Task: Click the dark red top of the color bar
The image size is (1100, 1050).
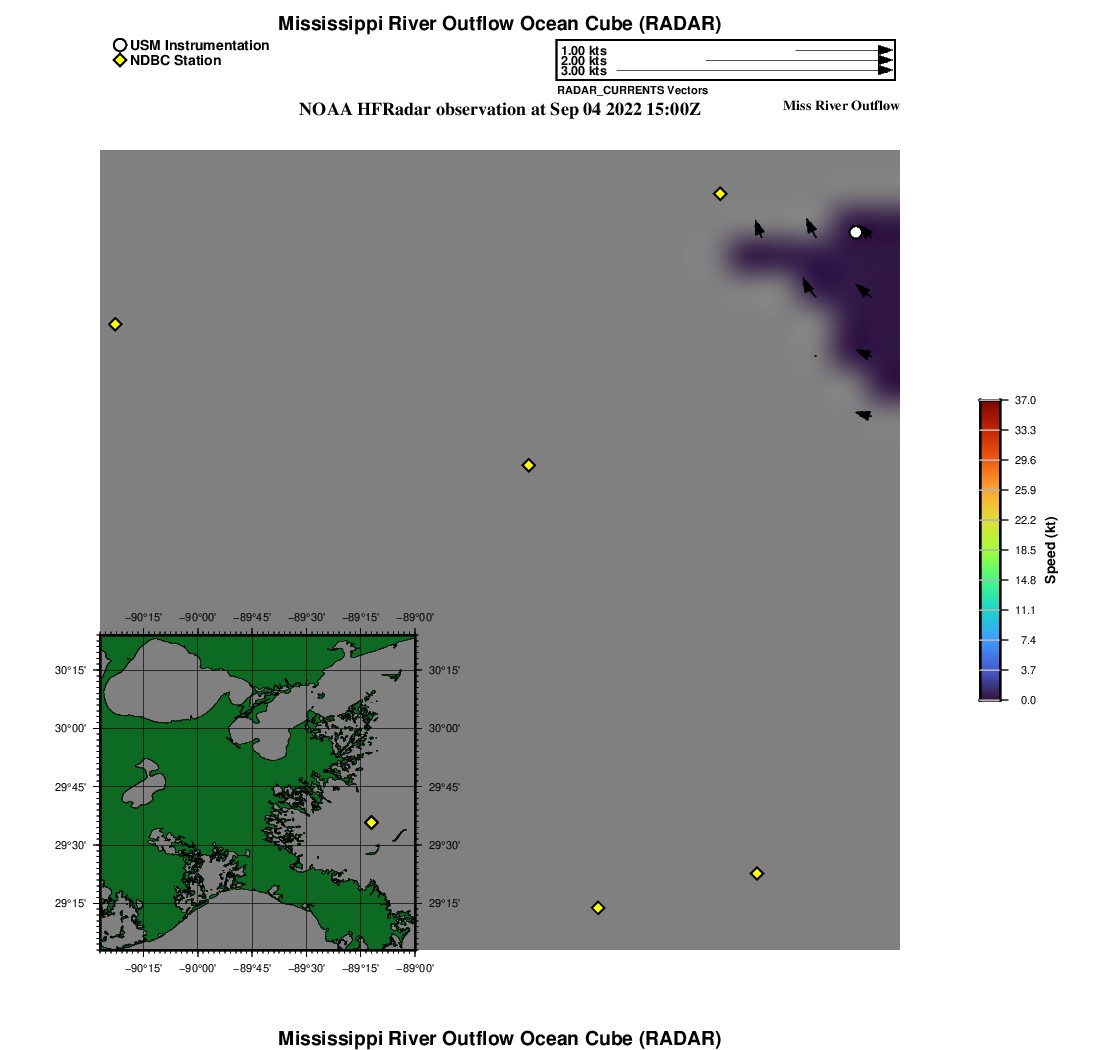Action: 990,406
